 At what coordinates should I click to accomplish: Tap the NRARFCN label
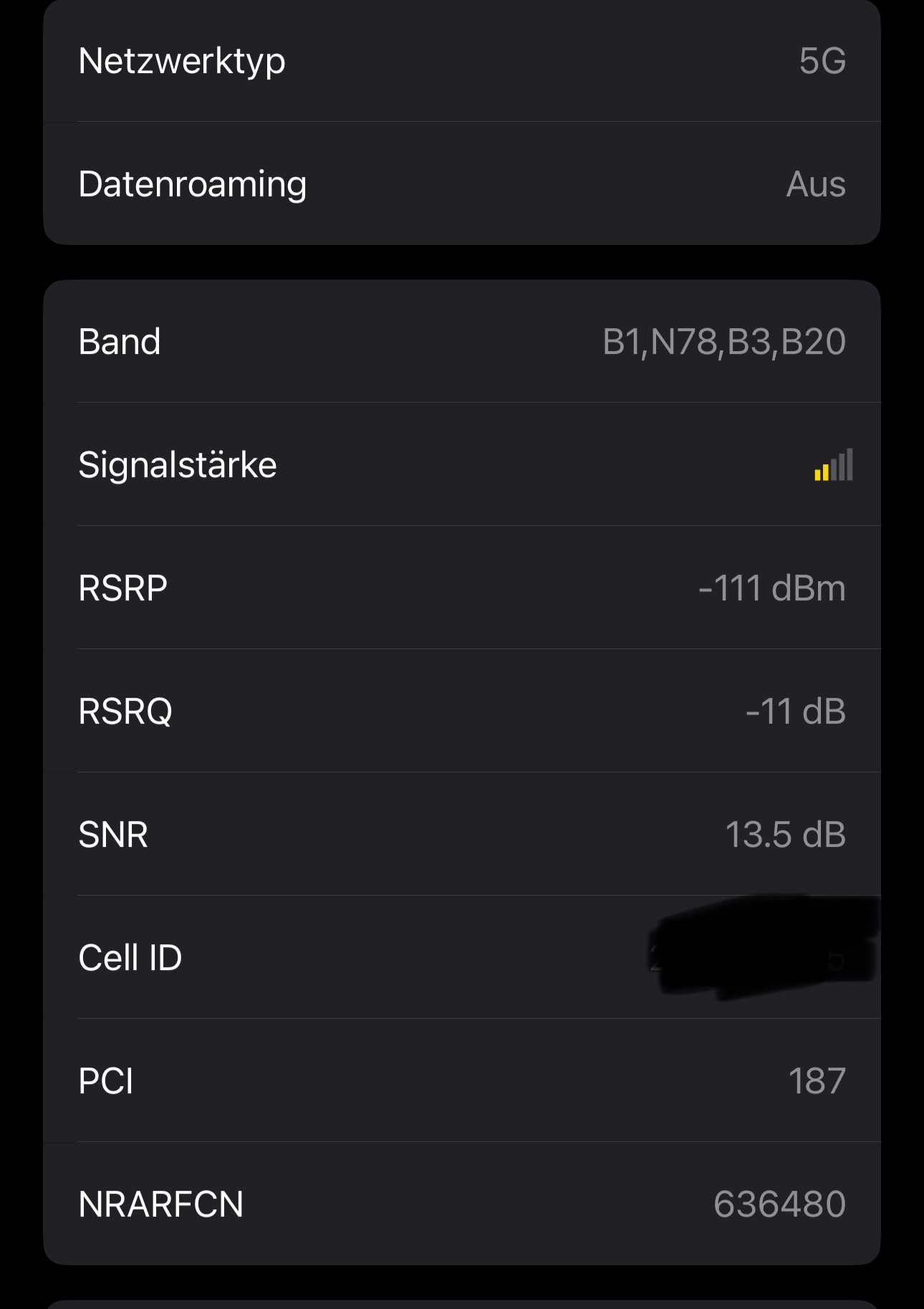pos(161,1204)
